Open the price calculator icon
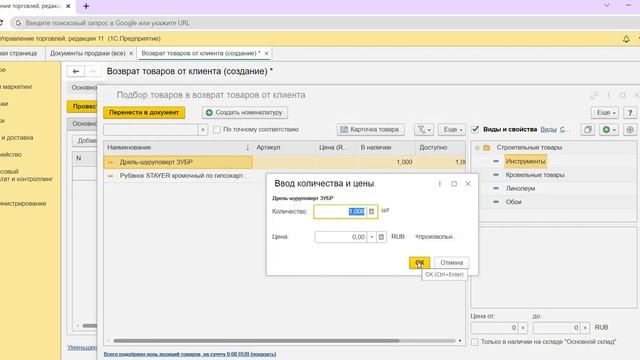The image size is (640, 360). coord(381,237)
